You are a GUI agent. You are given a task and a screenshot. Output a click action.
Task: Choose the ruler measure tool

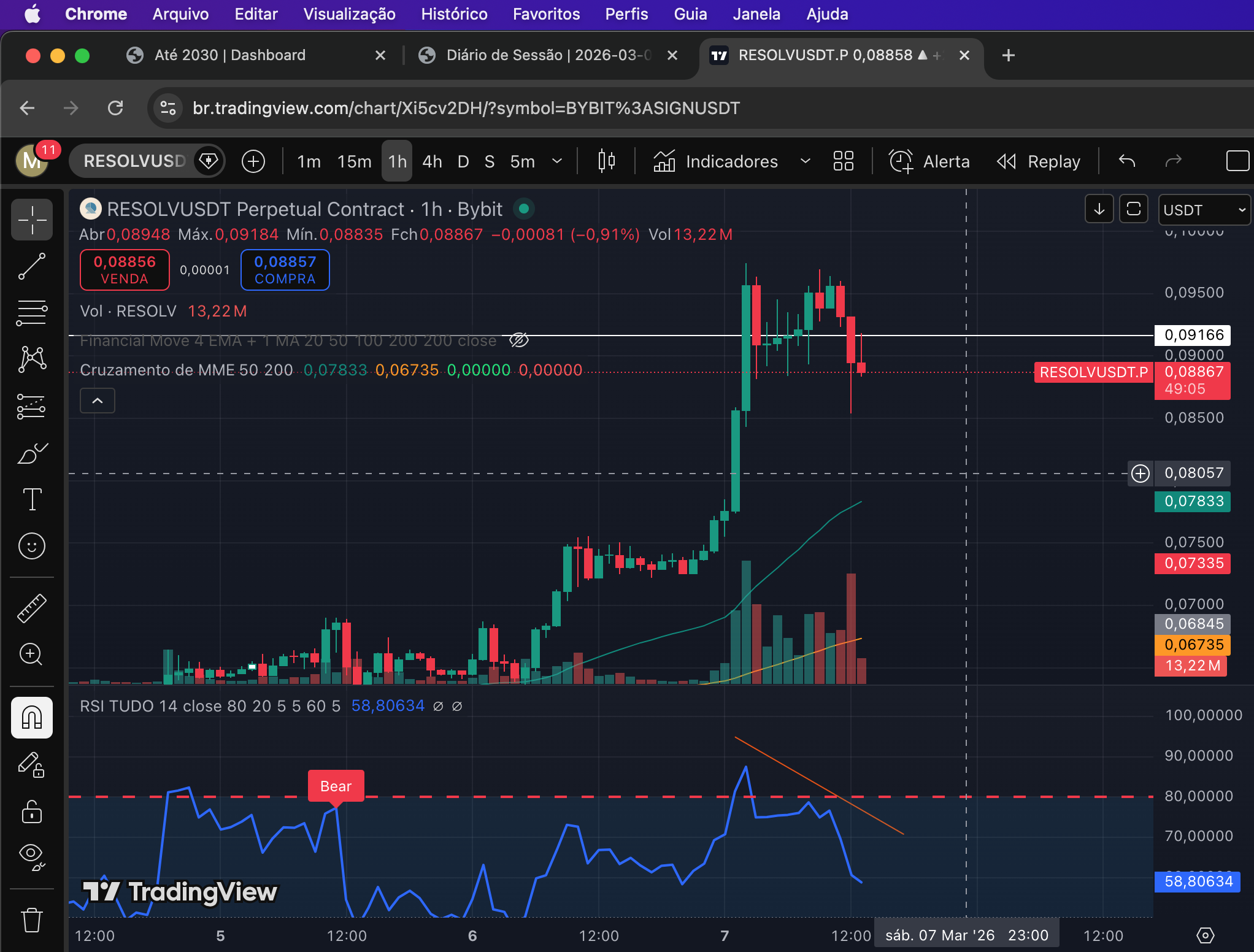pyautogui.click(x=32, y=608)
